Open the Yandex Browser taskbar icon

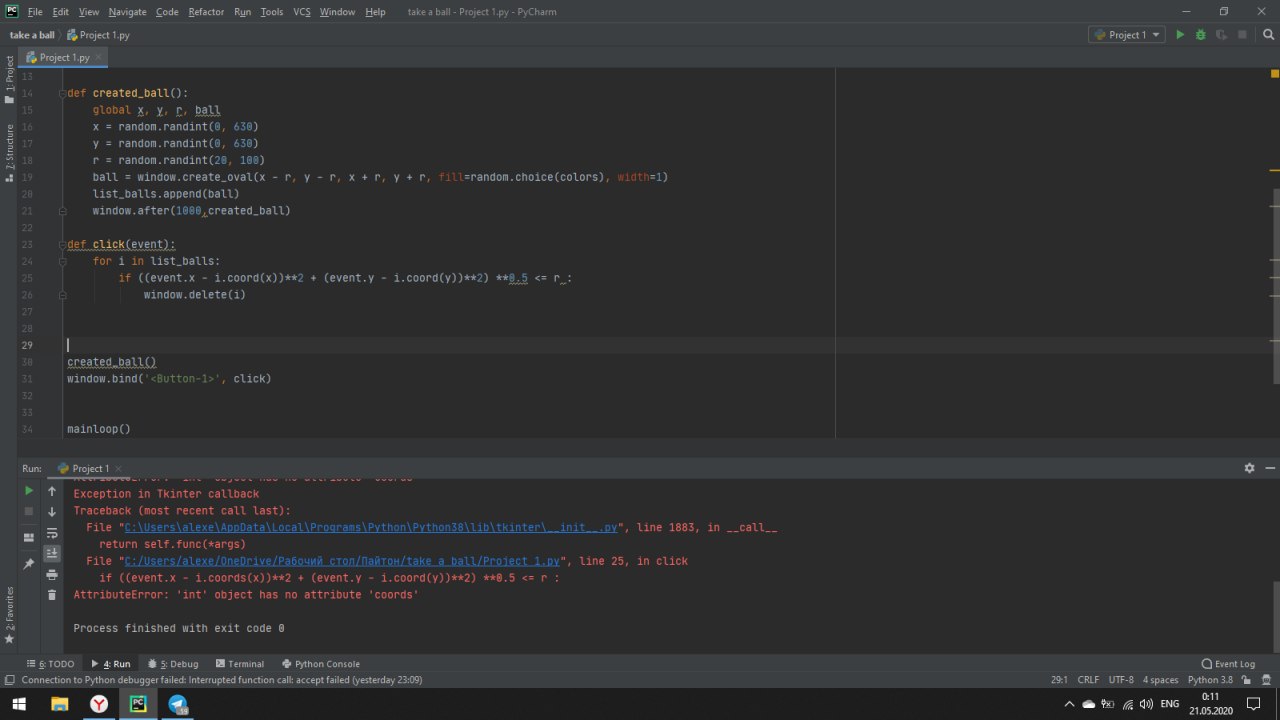100,704
